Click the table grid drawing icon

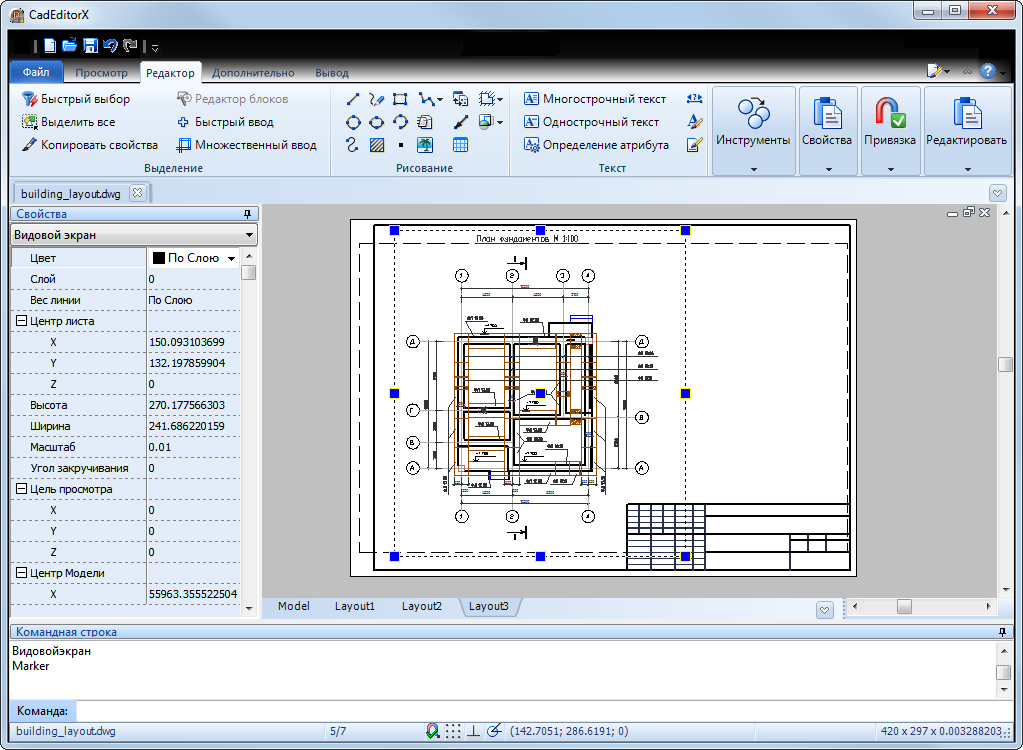point(460,145)
